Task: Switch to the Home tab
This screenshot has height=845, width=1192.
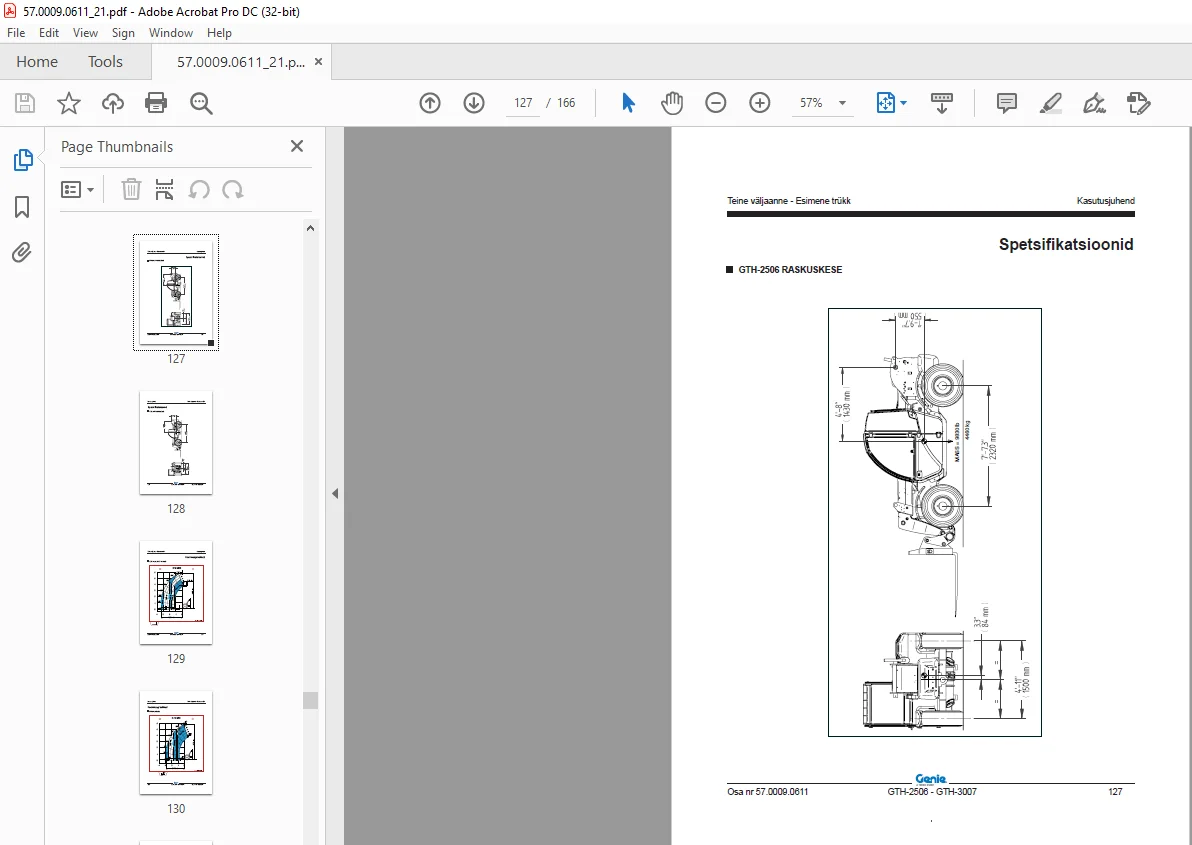Action: 36,62
